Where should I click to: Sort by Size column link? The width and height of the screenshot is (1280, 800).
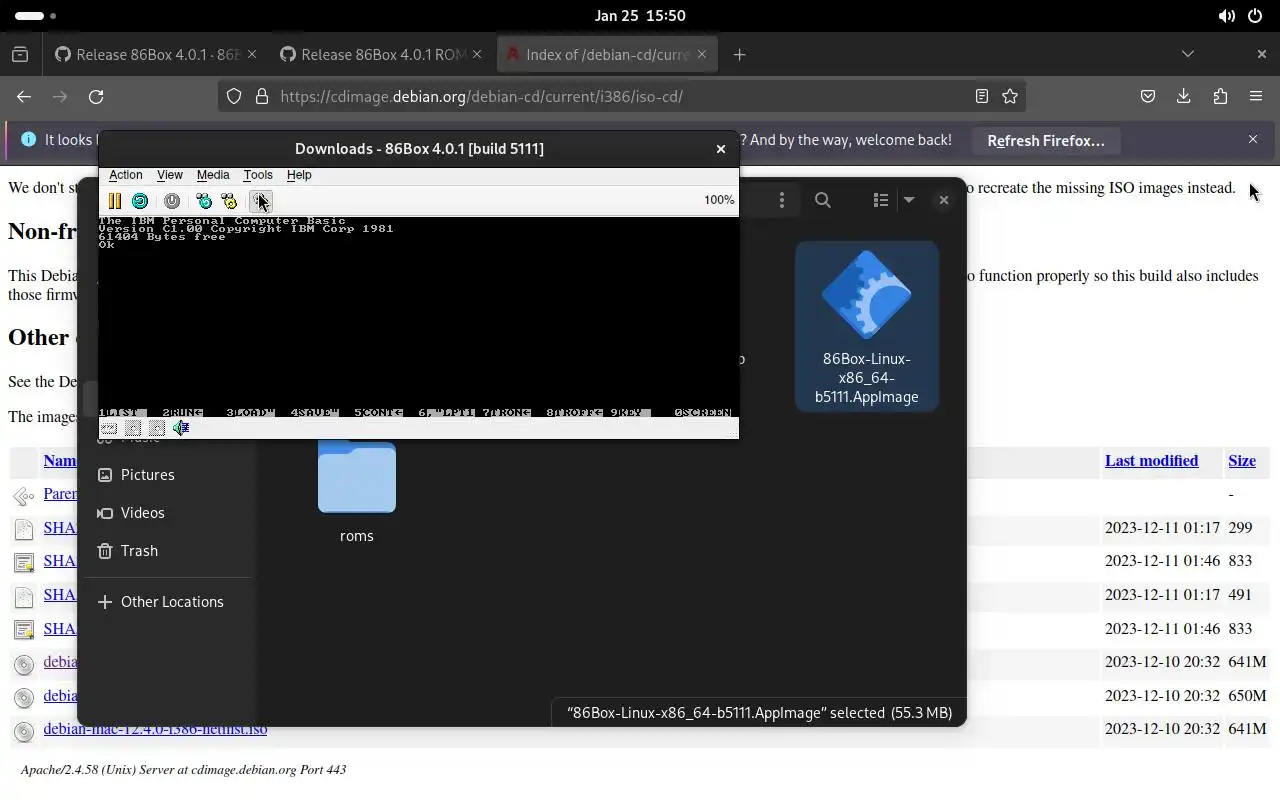[1242, 461]
